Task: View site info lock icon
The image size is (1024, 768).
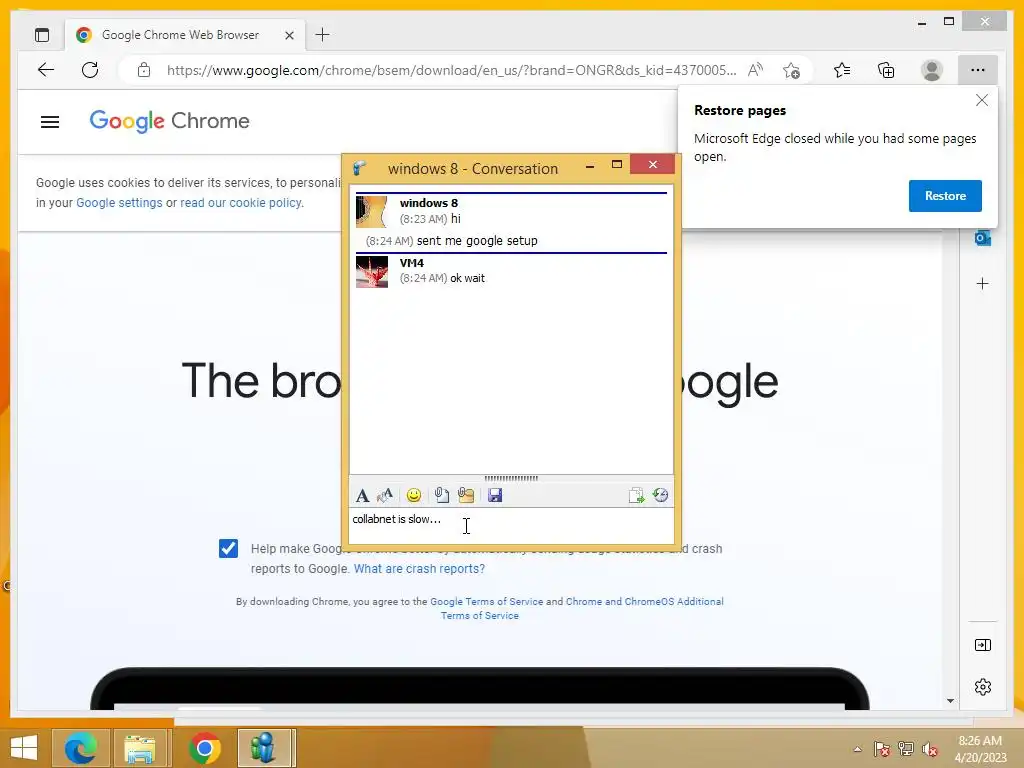Action: click(144, 70)
